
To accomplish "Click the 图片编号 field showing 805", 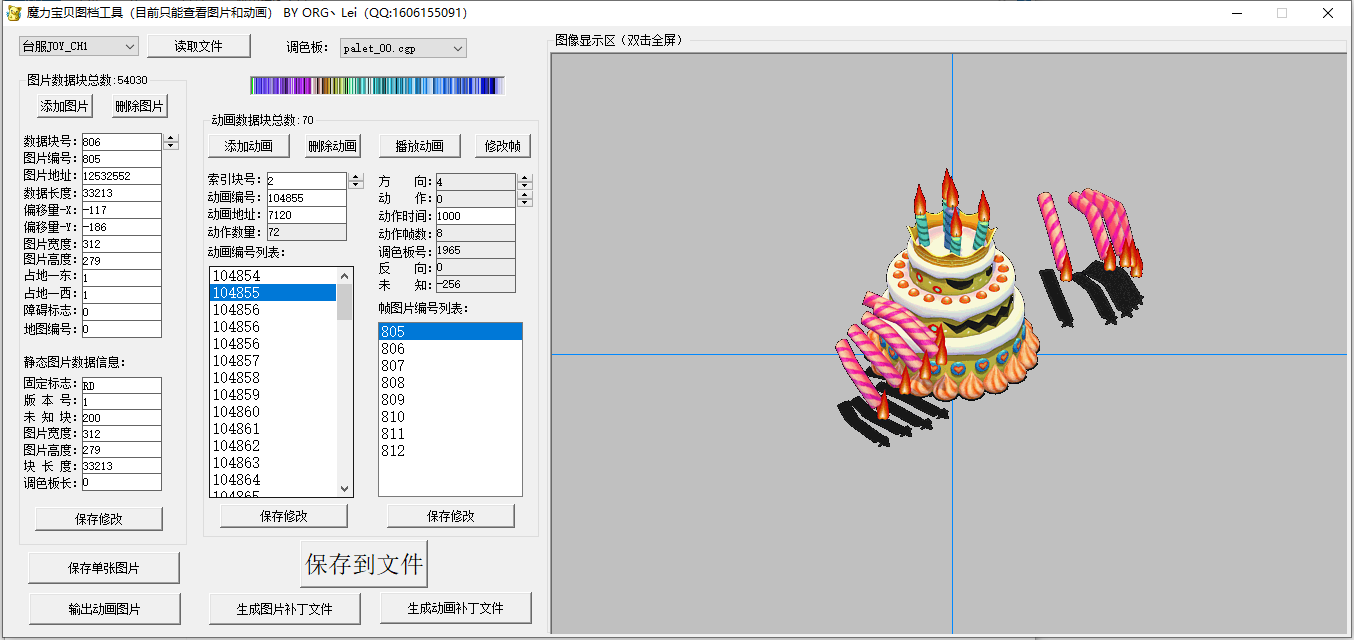I will pos(121,159).
